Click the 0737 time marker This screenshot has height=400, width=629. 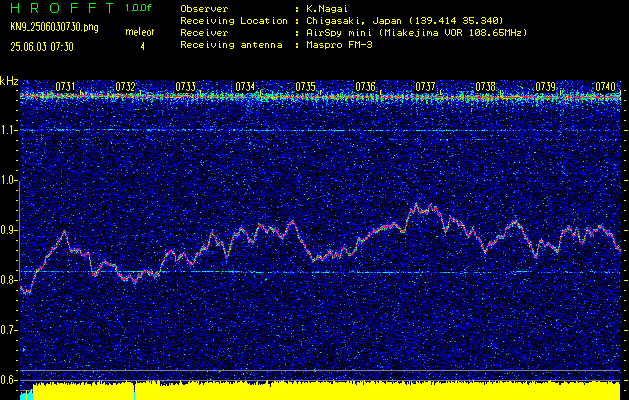(425, 86)
